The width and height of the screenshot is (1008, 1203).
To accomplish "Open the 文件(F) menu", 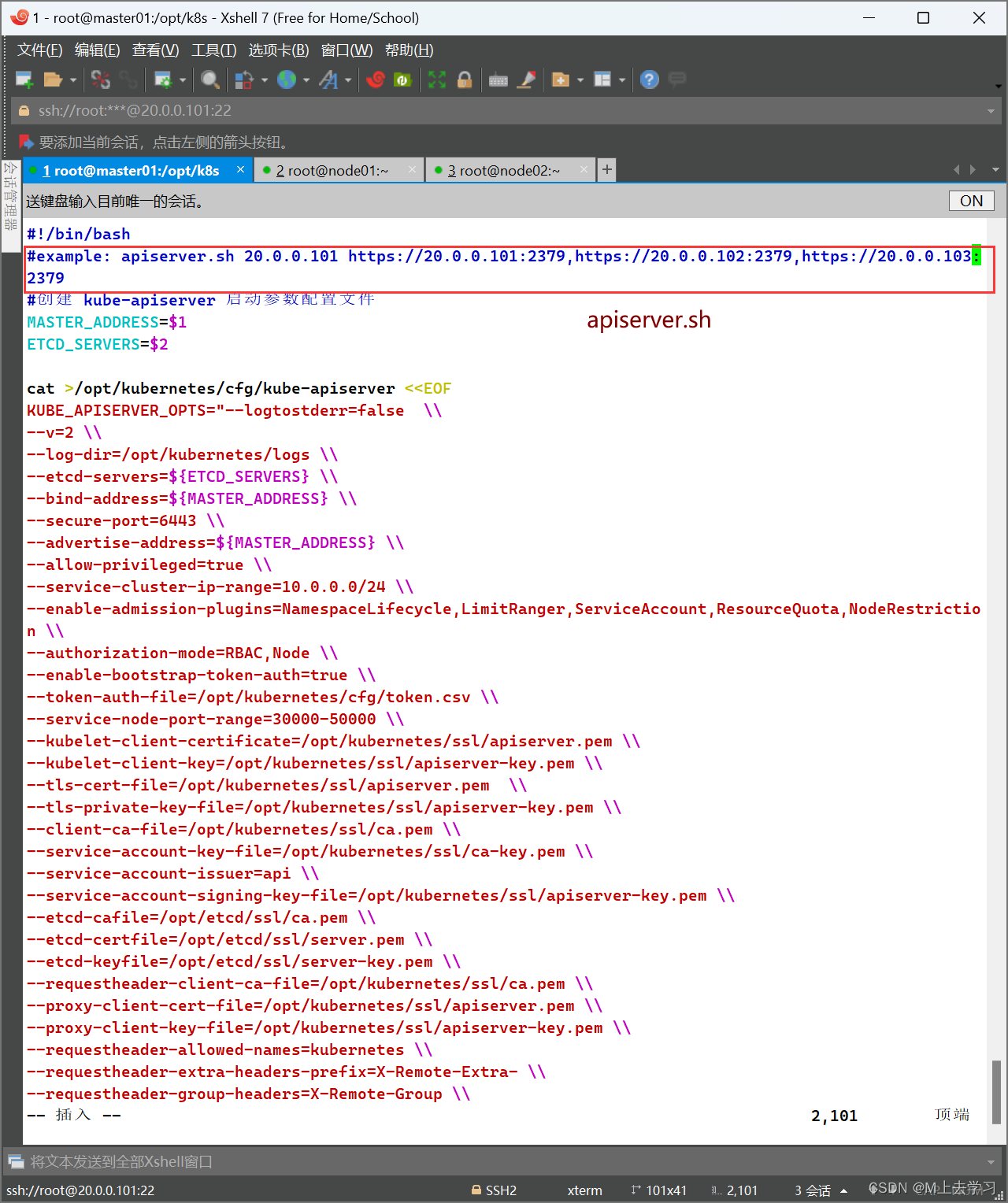I will [40, 50].
